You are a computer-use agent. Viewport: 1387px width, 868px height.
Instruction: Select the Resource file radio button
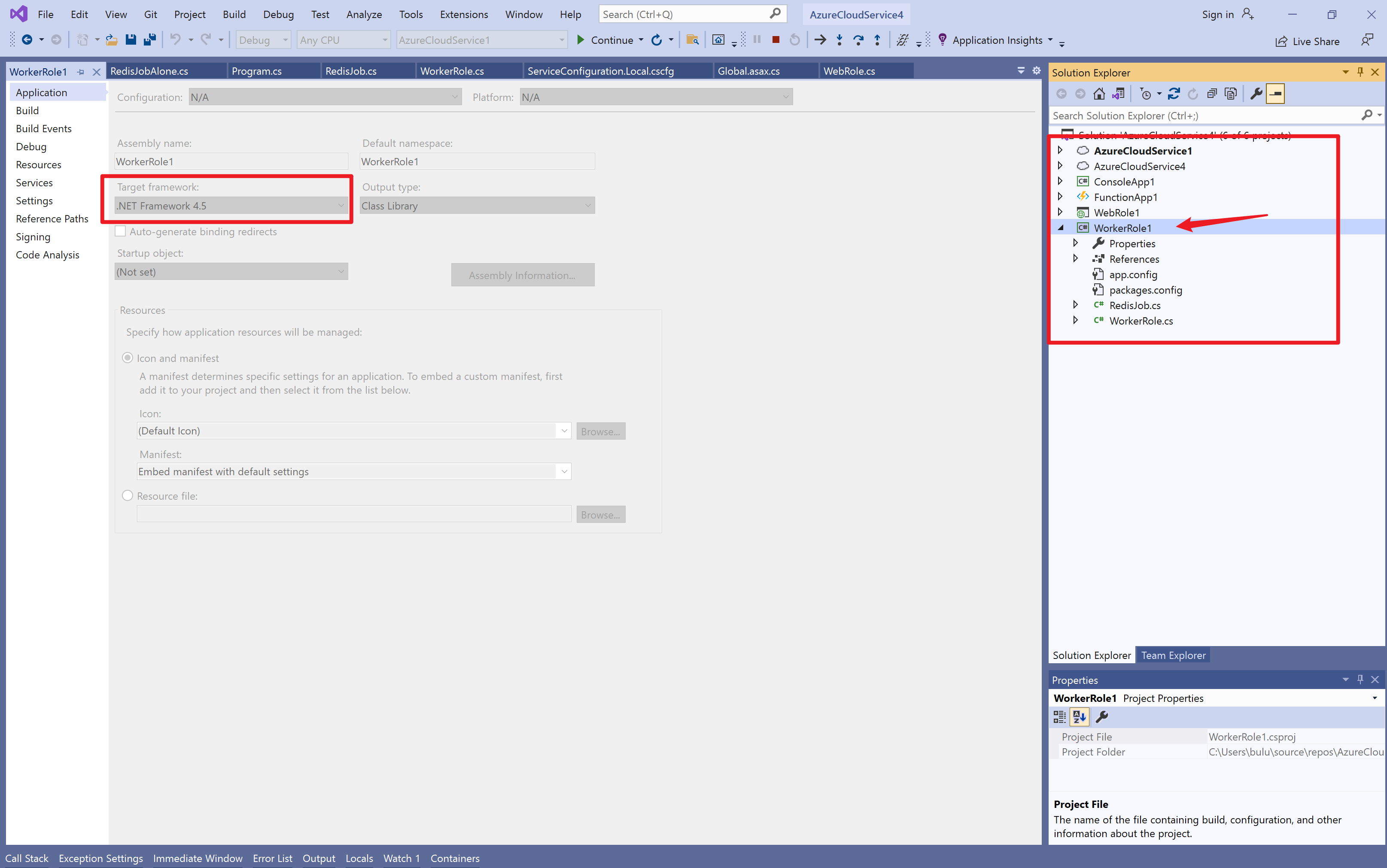click(128, 495)
